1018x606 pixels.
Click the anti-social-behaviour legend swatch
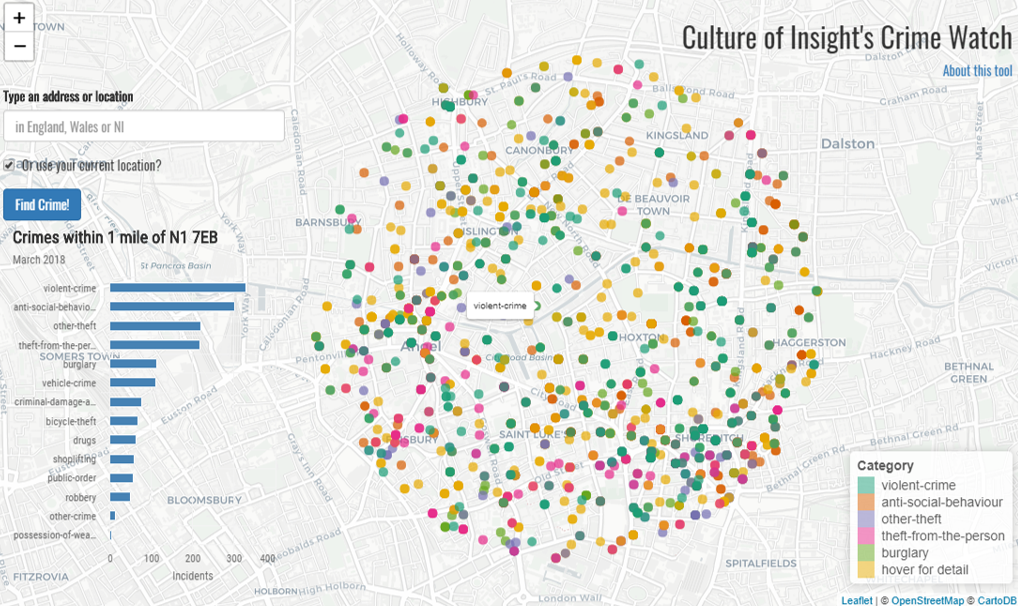[x=866, y=502]
